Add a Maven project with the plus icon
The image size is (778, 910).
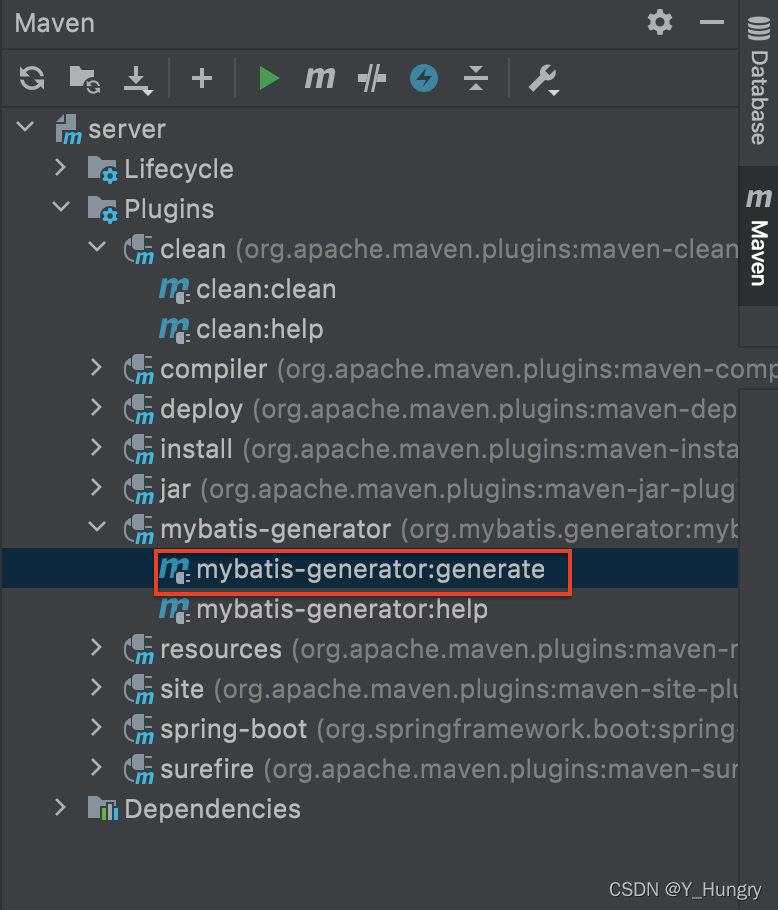201,78
